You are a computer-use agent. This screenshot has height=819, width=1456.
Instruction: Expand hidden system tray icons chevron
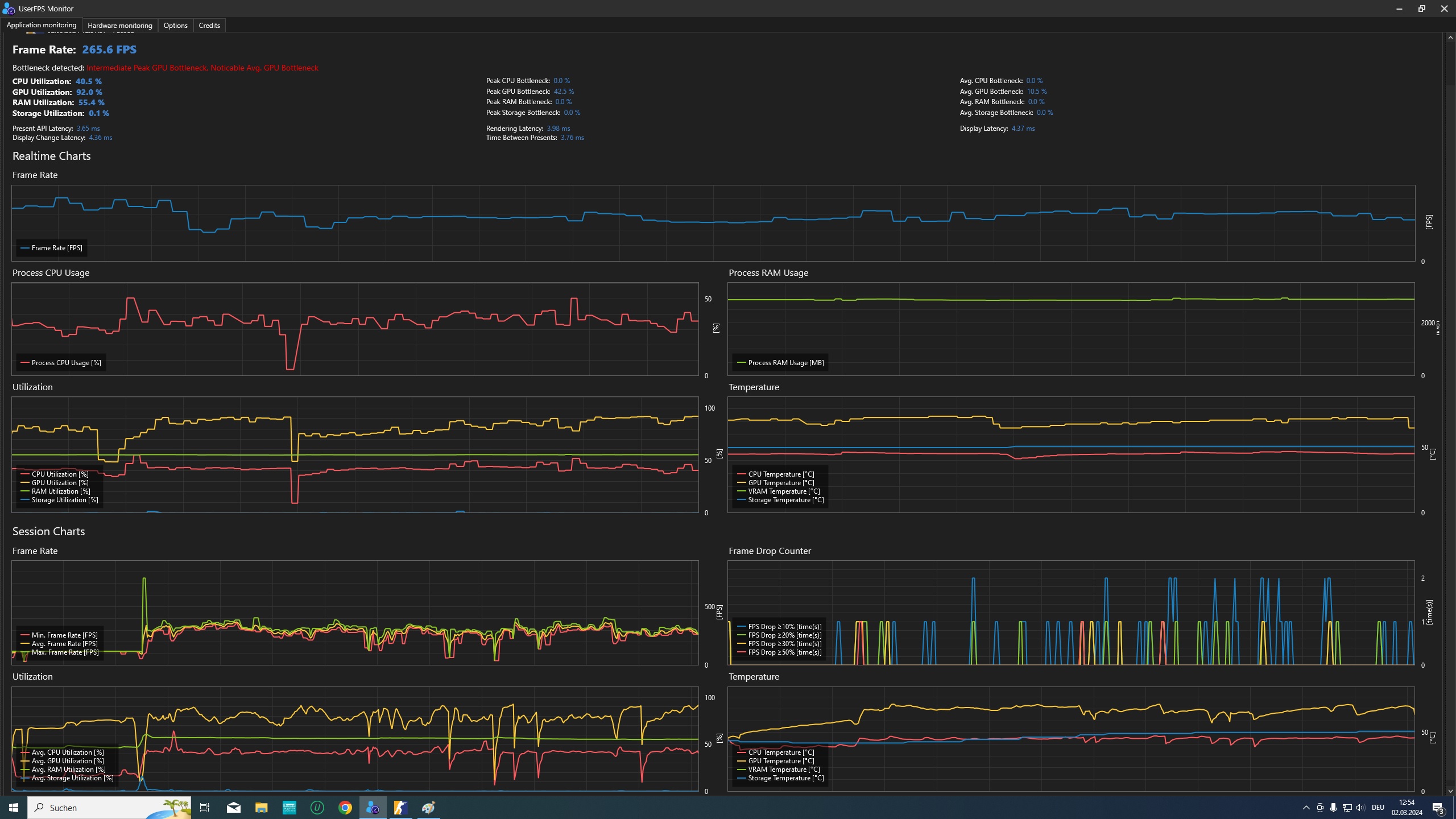1306,808
